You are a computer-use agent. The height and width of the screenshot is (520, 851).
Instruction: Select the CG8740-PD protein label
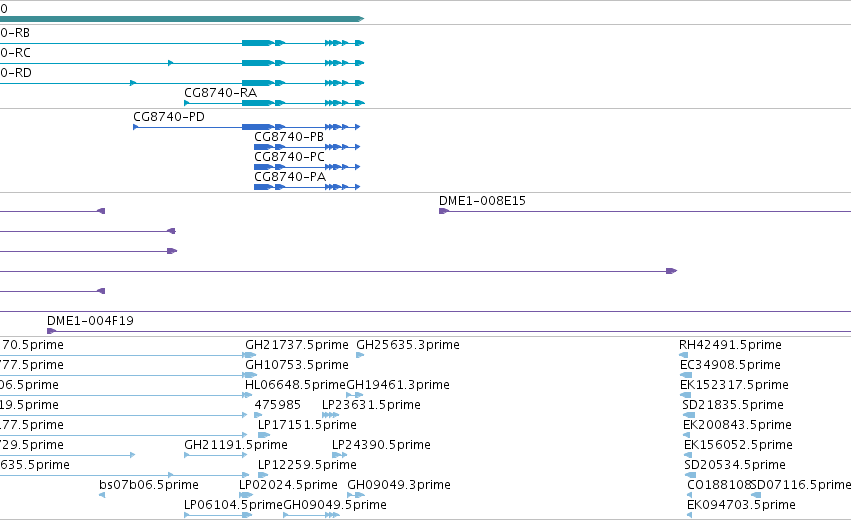(169, 117)
